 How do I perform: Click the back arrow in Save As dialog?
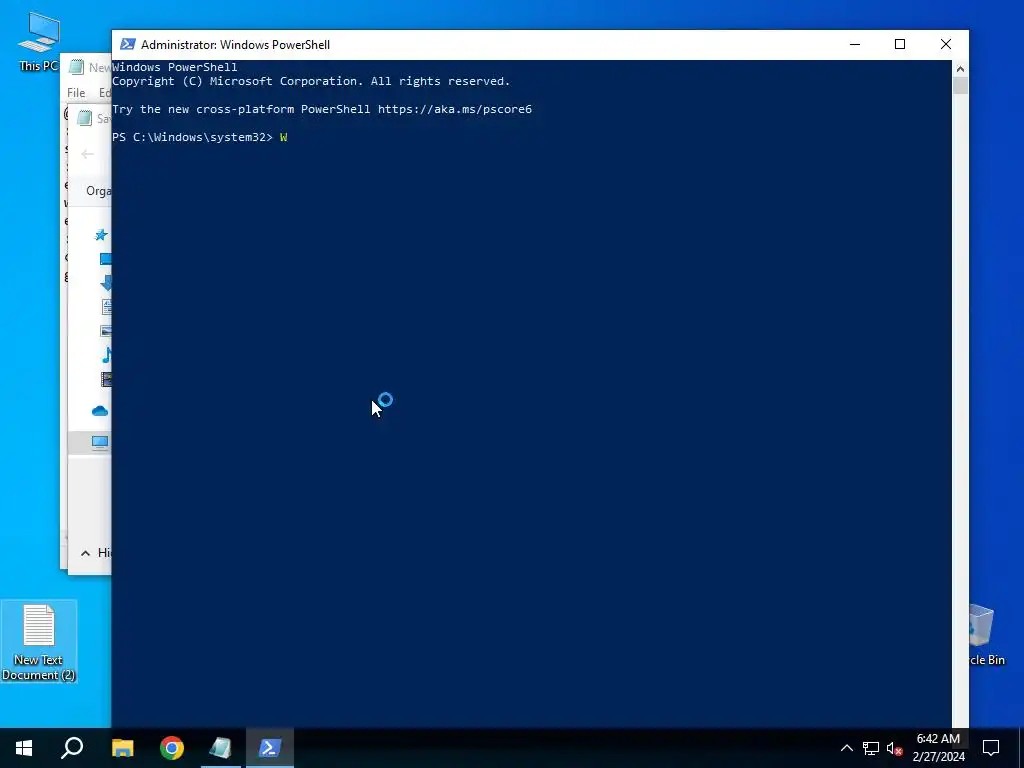[87, 154]
